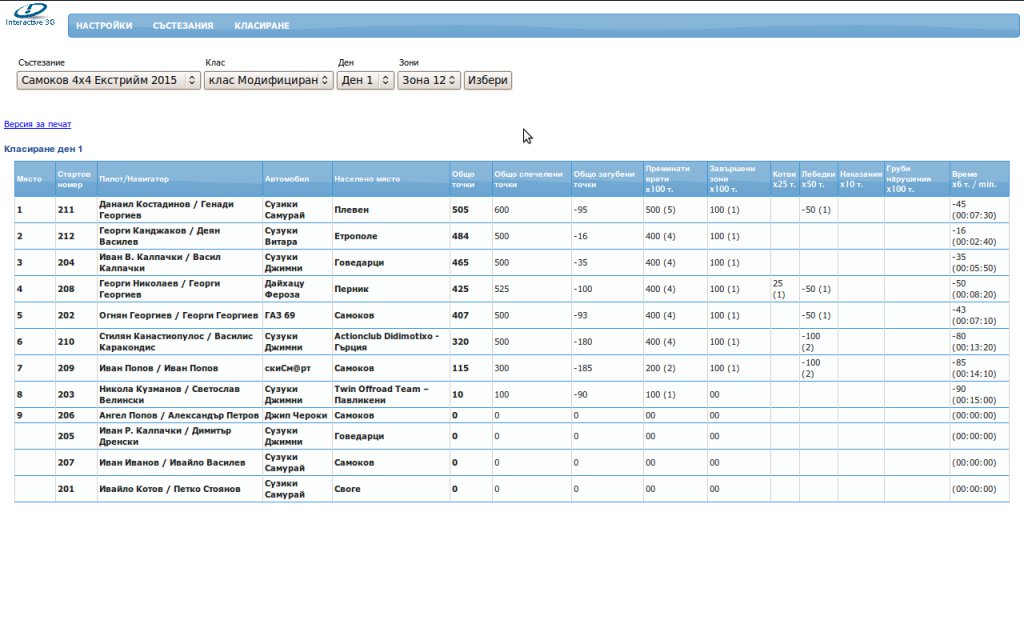
Task: Open the НАСТРОЙКИ menu
Action: click(x=104, y=26)
